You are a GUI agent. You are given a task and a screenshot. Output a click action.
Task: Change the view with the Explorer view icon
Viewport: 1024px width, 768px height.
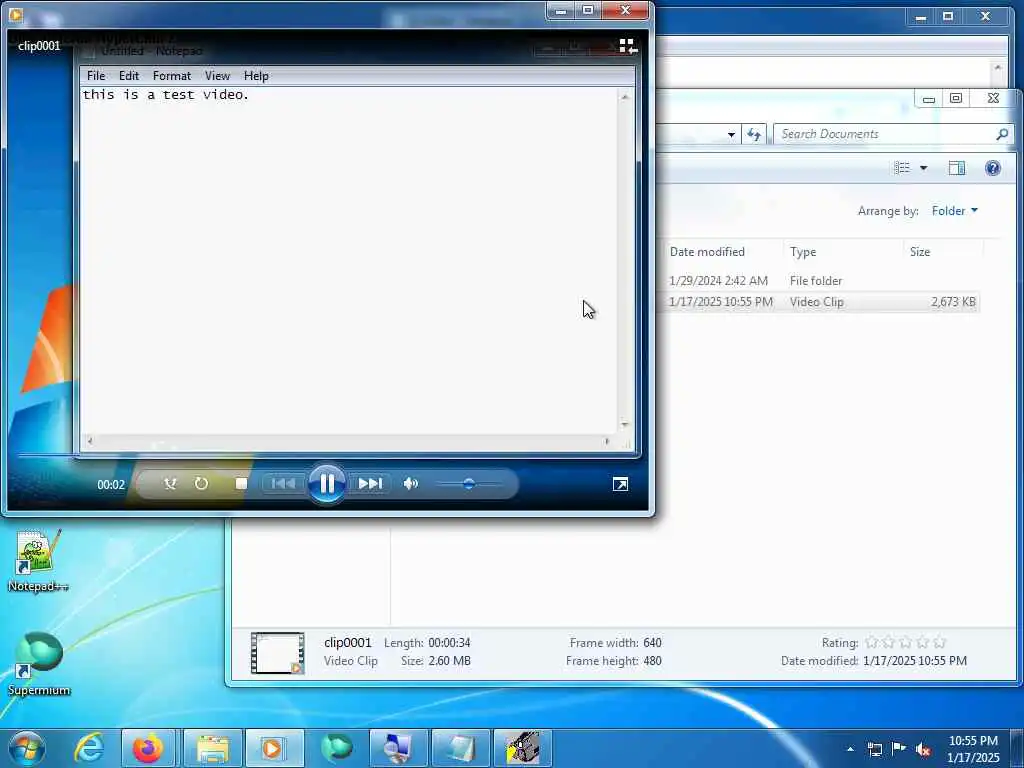(902, 168)
